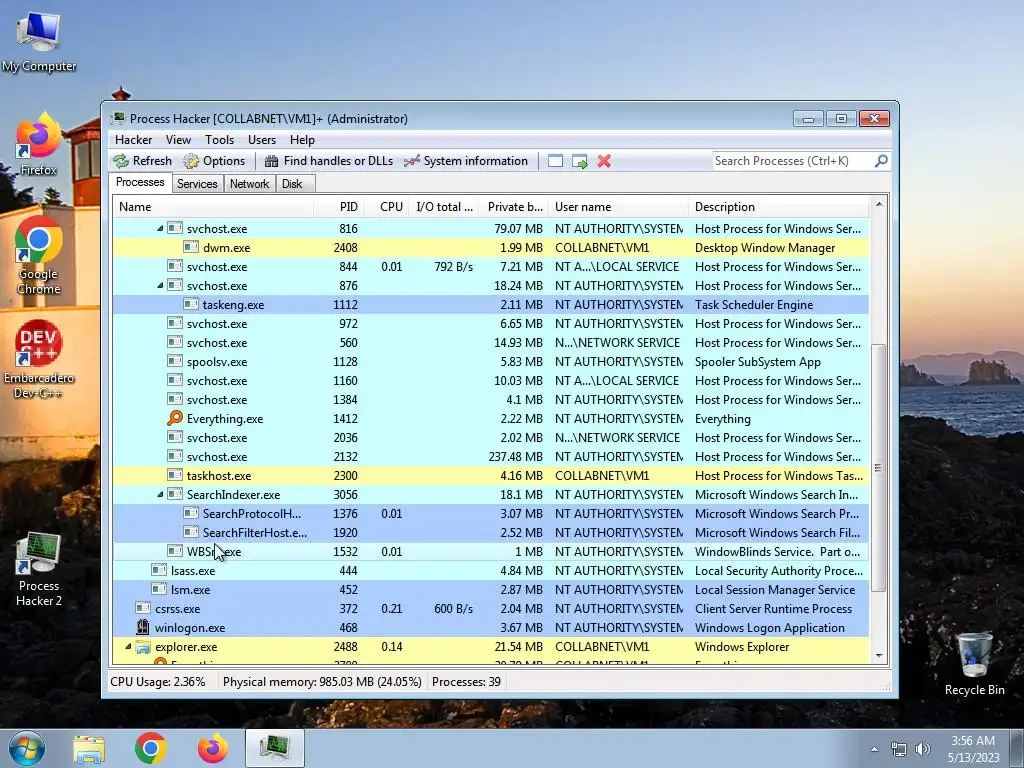Viewport: 1024px width, 768px height.
Task: Click the taskhost.exe process icon
Action: pos(174,475)
